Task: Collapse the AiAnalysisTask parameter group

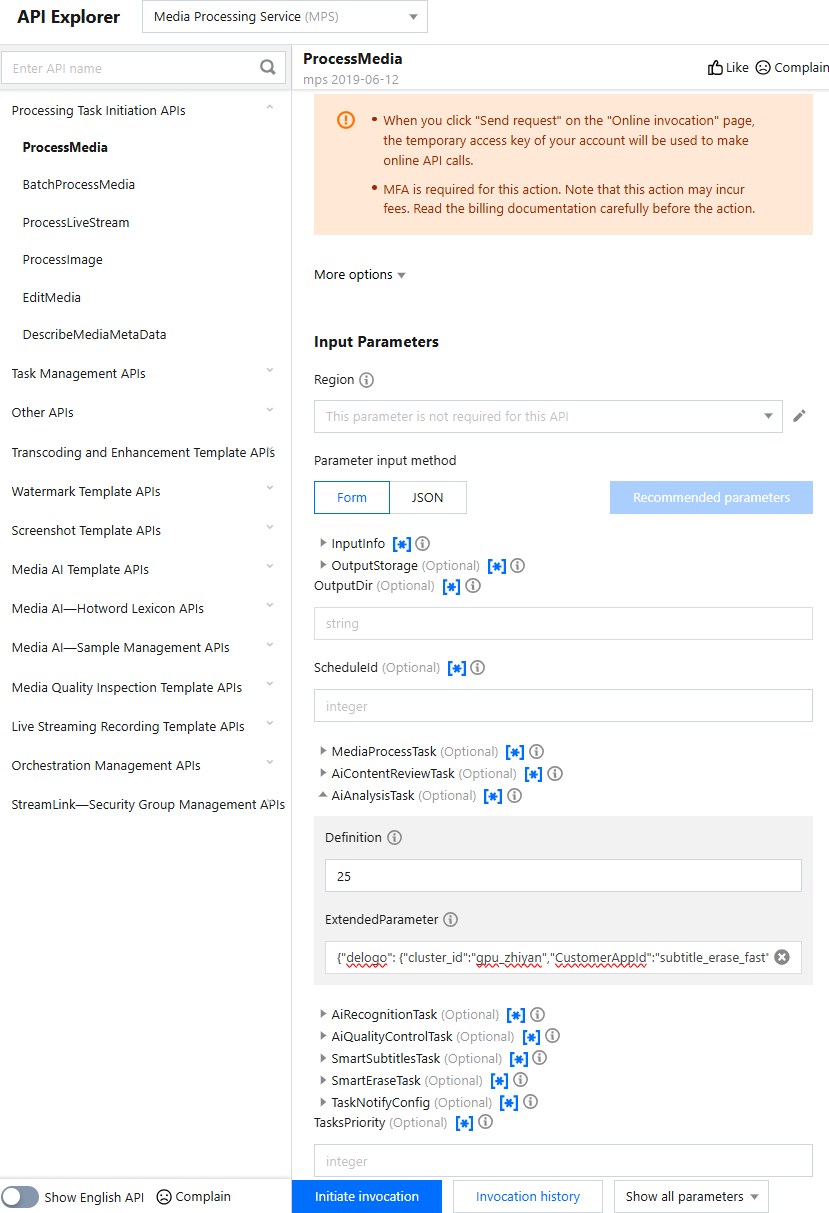Action: pos(323,796)
